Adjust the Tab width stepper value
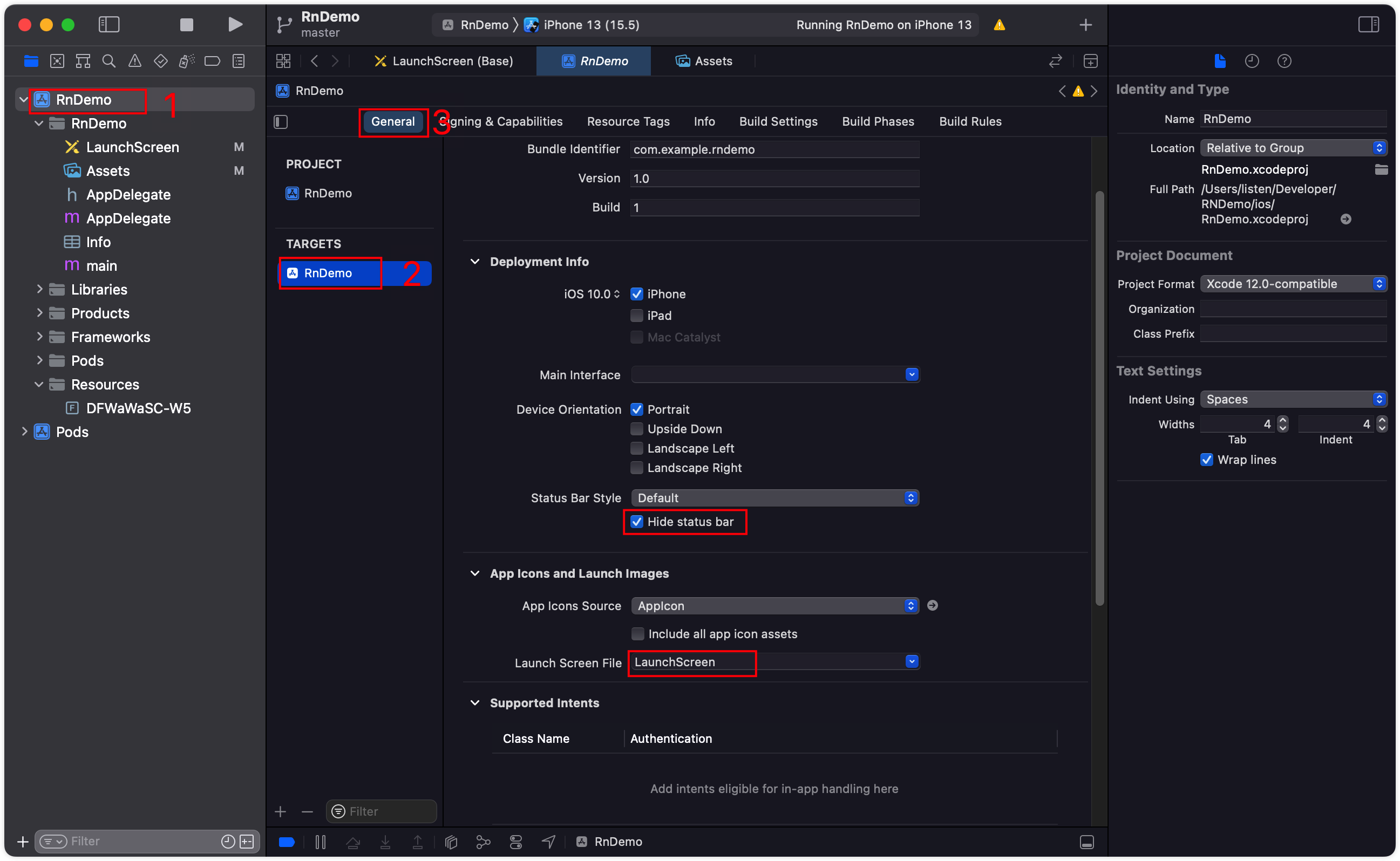The width and height of the screenshot is (1400, 861). 1283,424
